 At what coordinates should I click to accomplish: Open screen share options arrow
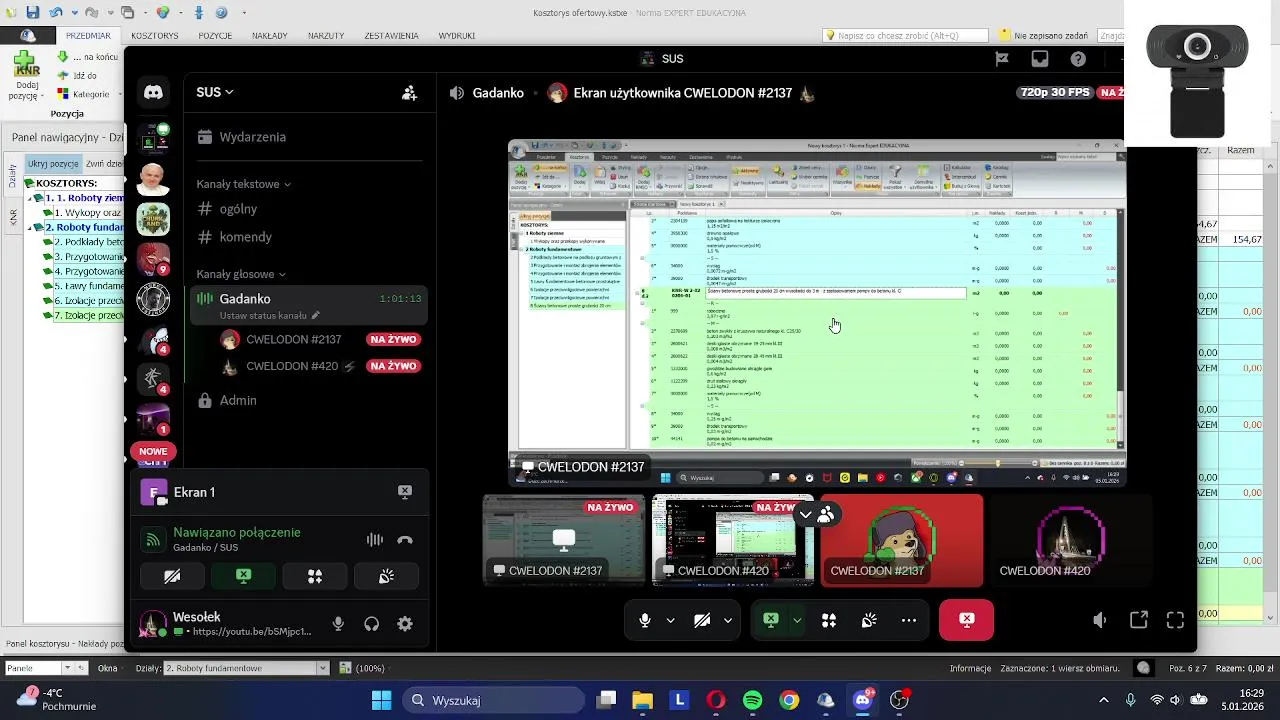coord(797,620)
